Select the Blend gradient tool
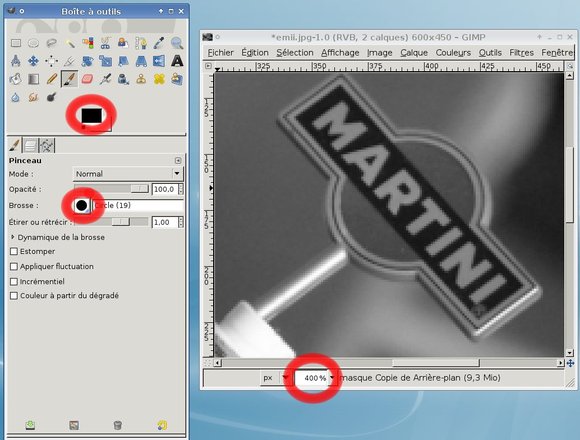The height and width of the screenshot is (440, 580). [33, 79]
